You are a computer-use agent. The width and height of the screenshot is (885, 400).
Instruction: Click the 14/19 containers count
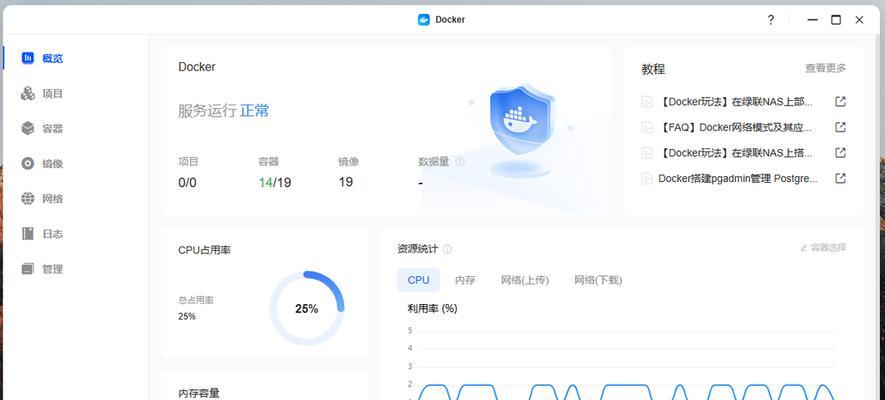pyautogui.click(x=275, y=183)
